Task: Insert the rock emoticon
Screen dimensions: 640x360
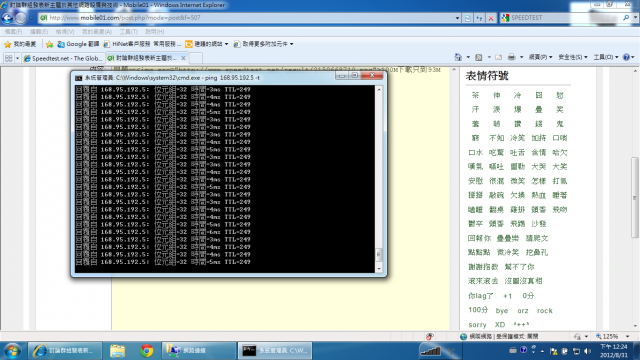Action: [544, 311]
